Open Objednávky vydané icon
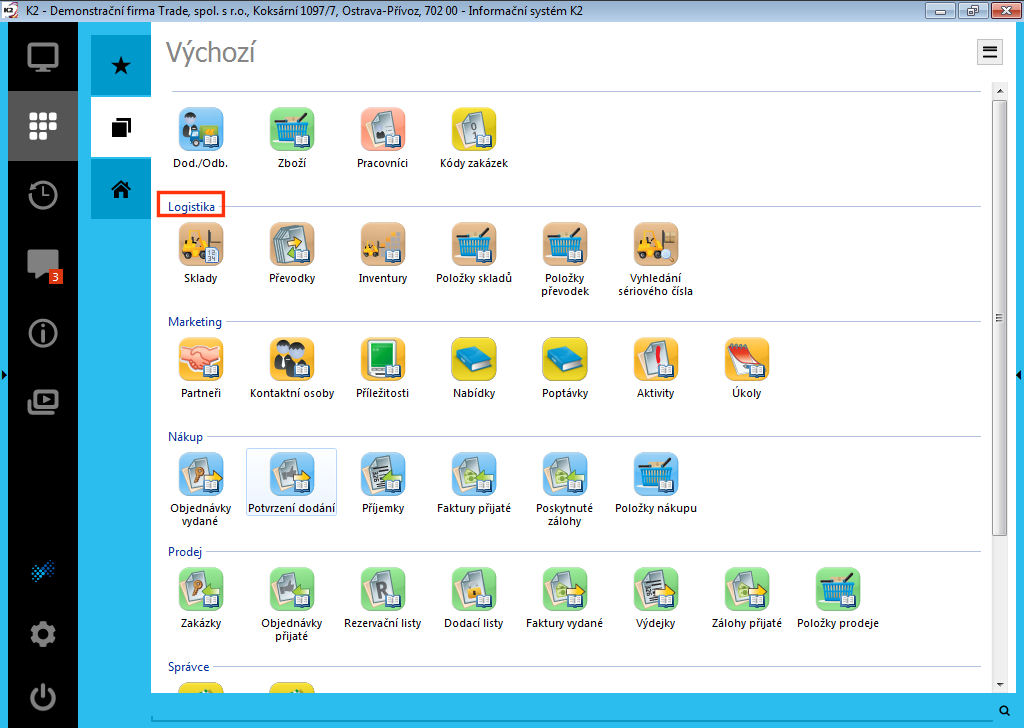The width and height of the screenshot is (1024, 728). pos(200,474)
